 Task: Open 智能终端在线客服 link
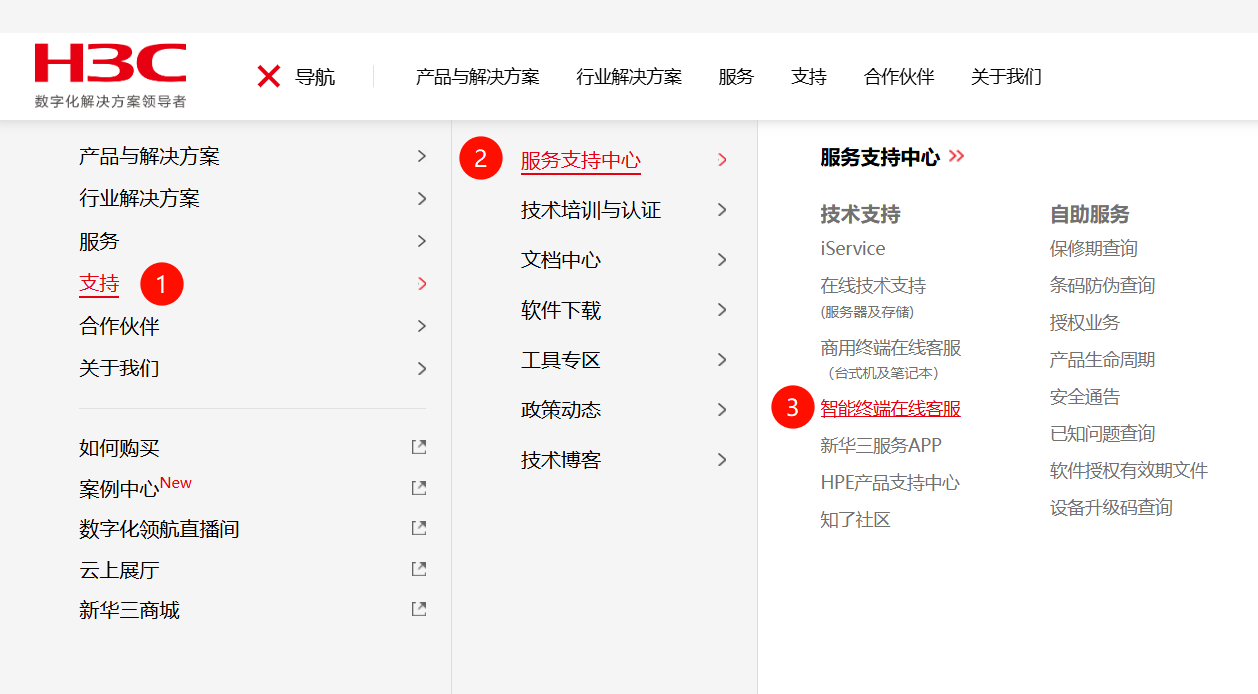point(891,408)
